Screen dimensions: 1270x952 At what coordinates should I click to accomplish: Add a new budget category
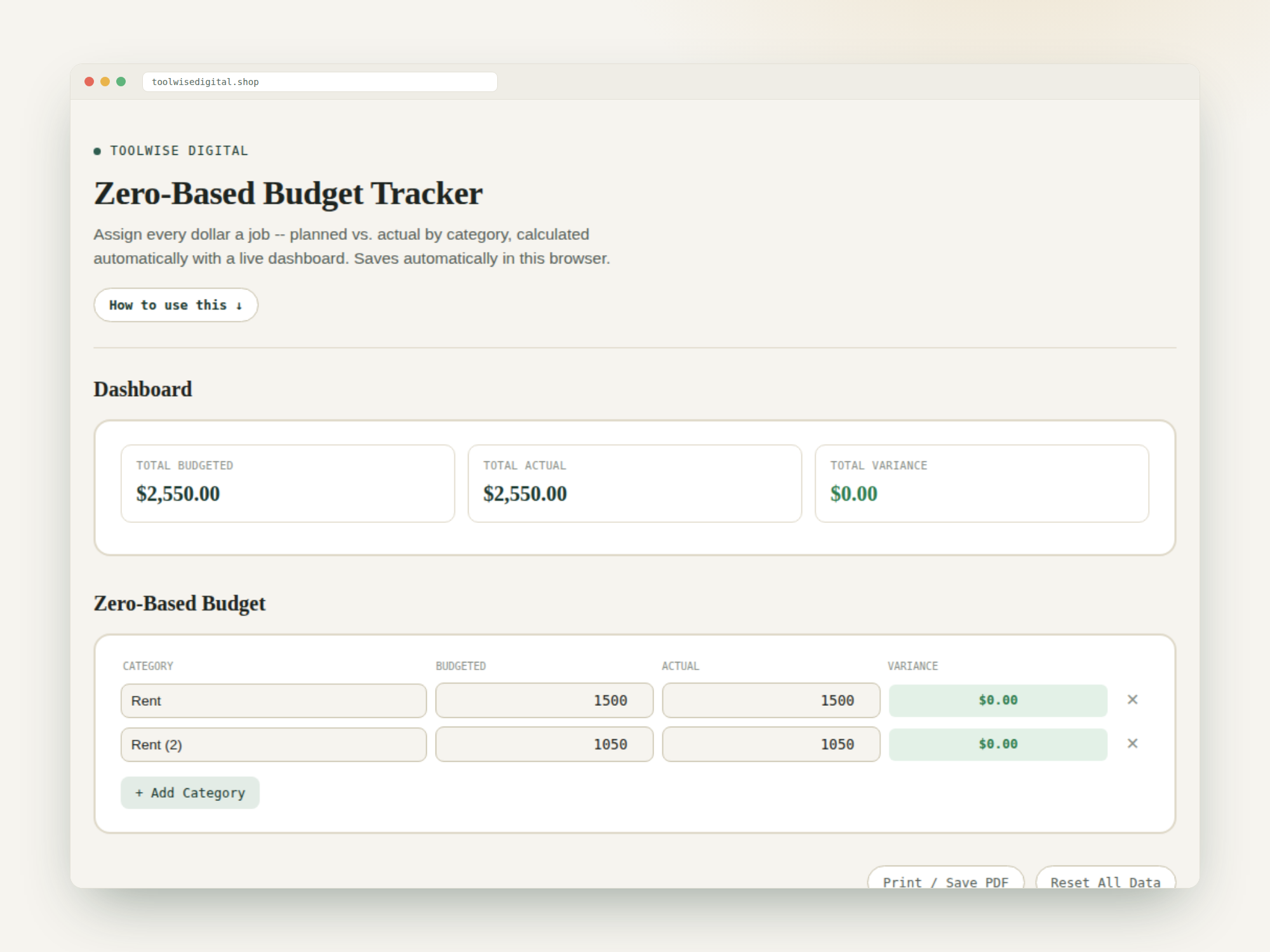(x=190, y=793)
